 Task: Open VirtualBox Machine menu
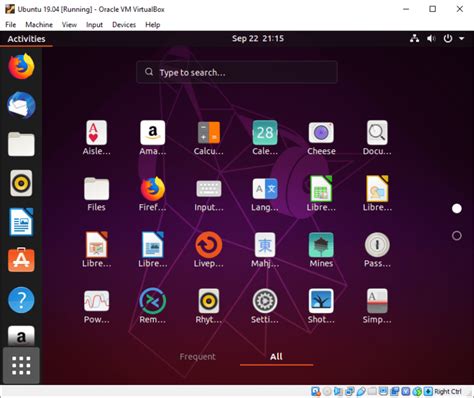click(x=39, y=25)
